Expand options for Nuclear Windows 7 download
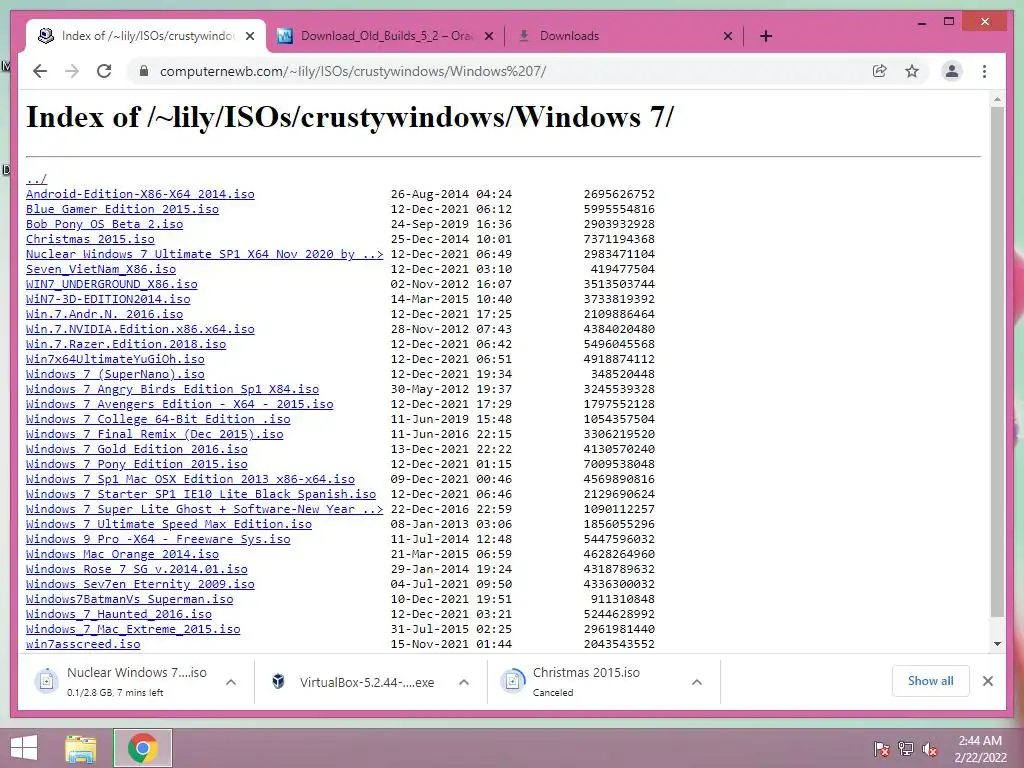This screenshot has width=1024, height=768. pos(231,682)
